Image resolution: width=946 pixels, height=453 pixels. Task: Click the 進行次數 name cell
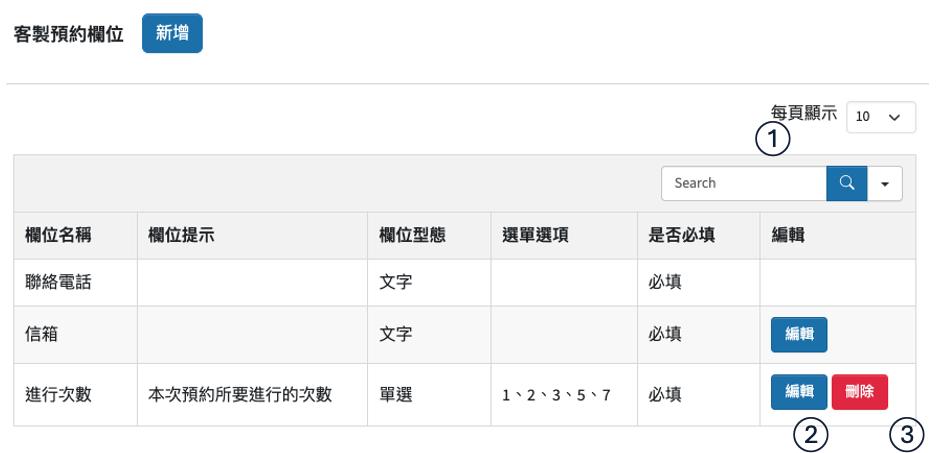coord(58,393)
